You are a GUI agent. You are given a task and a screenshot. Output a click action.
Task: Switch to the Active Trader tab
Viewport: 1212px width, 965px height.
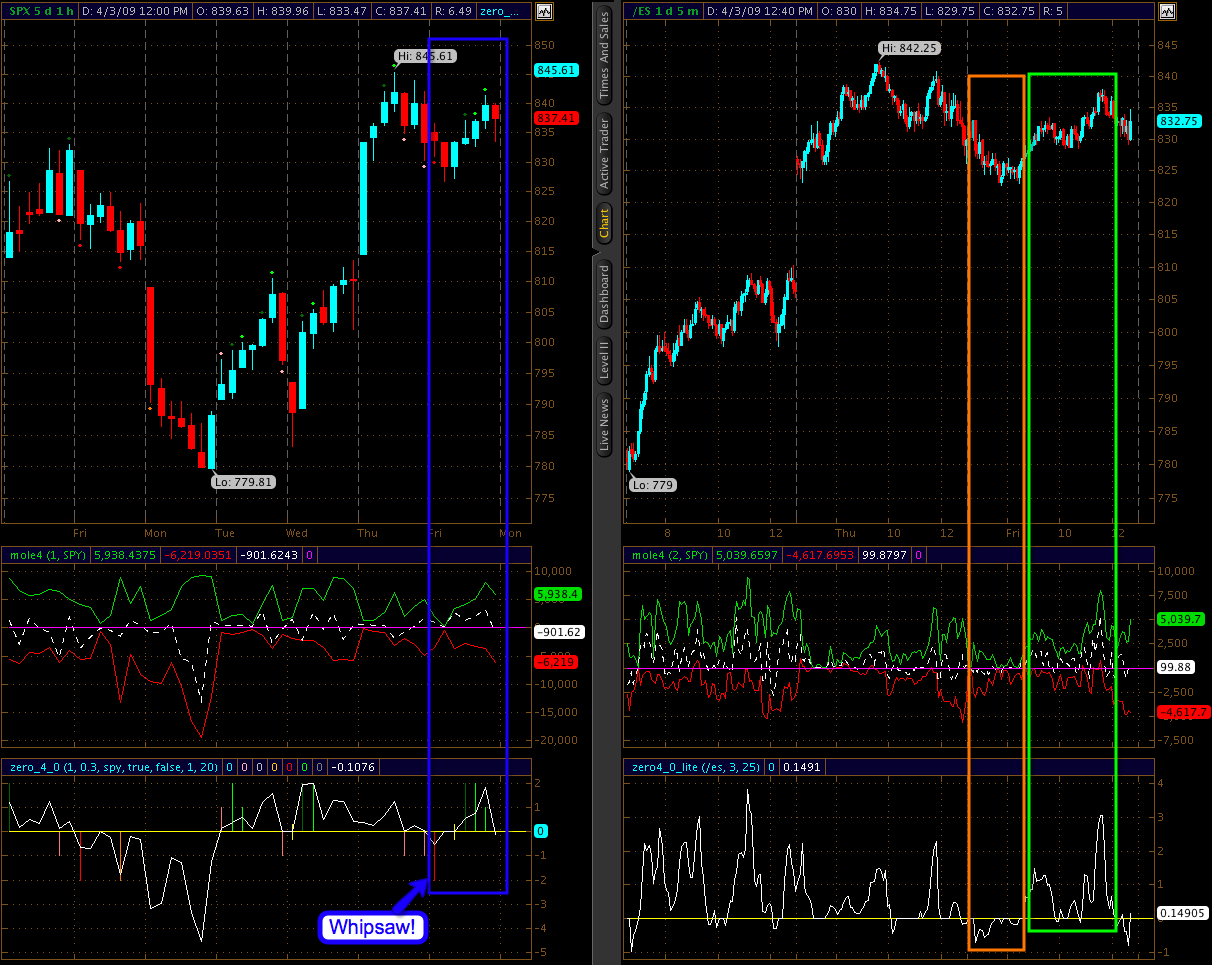click(x=604, y=153)
